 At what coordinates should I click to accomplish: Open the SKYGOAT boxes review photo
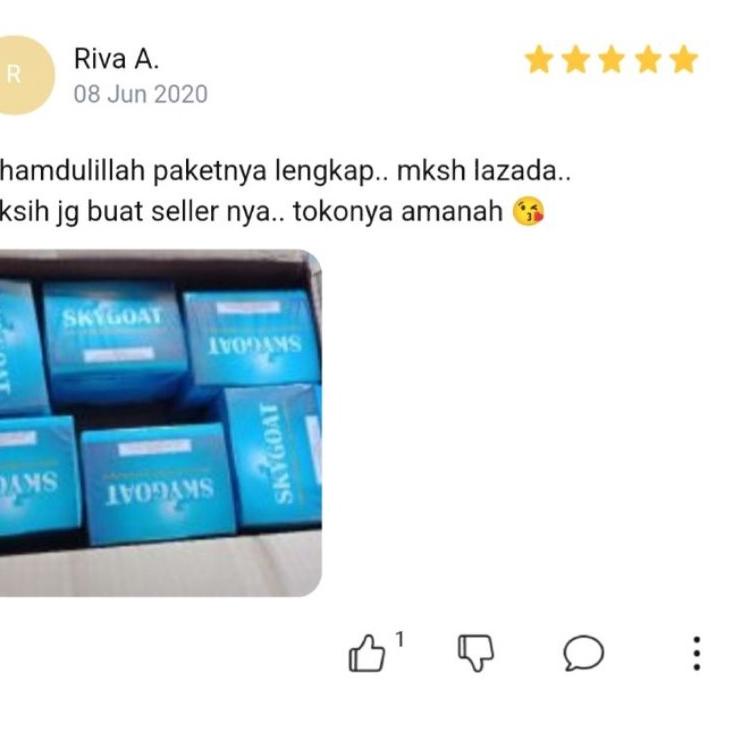(x=160, y=423)
